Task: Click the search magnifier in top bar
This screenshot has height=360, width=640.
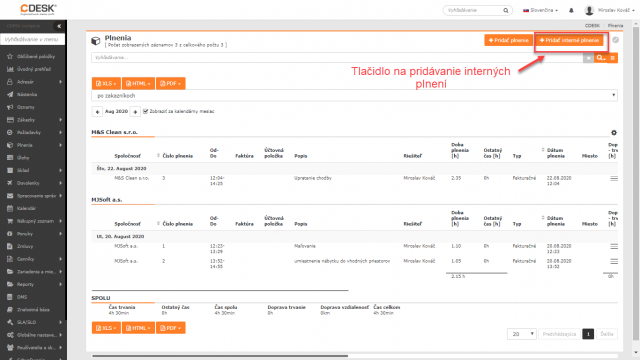Action: pos(506,10)
